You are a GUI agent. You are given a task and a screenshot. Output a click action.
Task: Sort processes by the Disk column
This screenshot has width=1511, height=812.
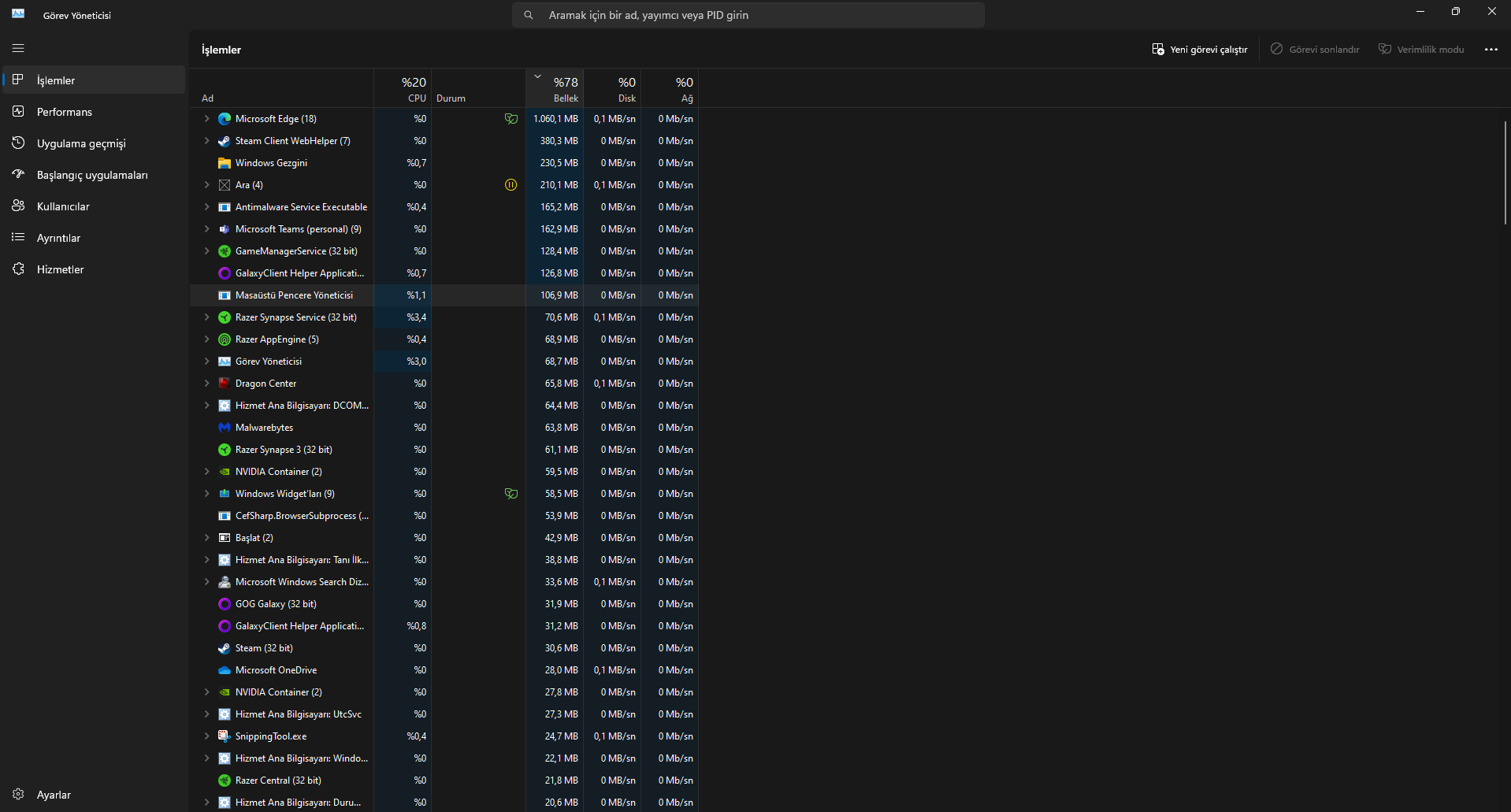click(612, 89)
